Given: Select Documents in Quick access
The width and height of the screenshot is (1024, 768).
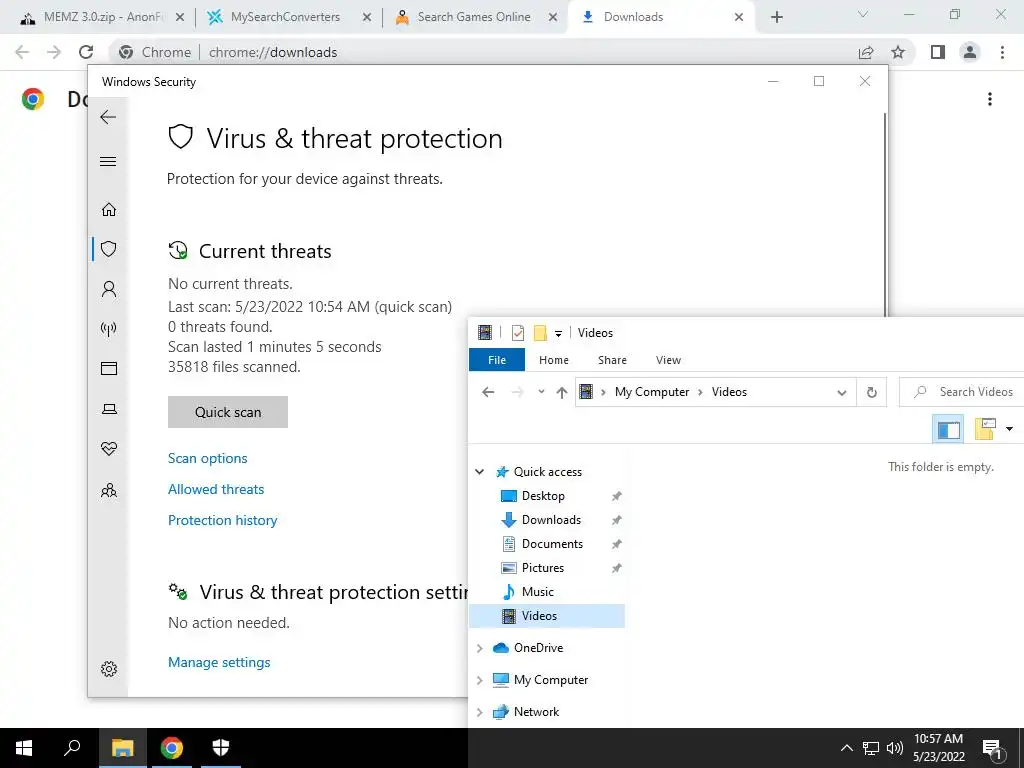Looking at the screenshot, I should point(552,544).
